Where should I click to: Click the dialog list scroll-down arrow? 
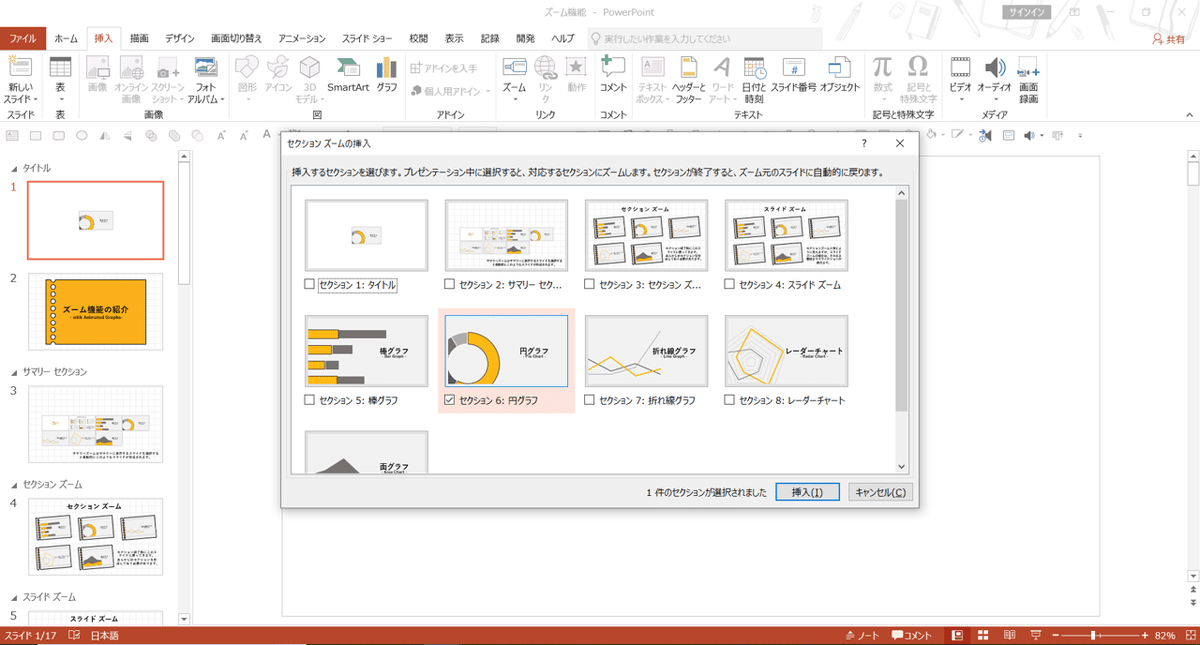pyautogui.click(x=902, y=466)
